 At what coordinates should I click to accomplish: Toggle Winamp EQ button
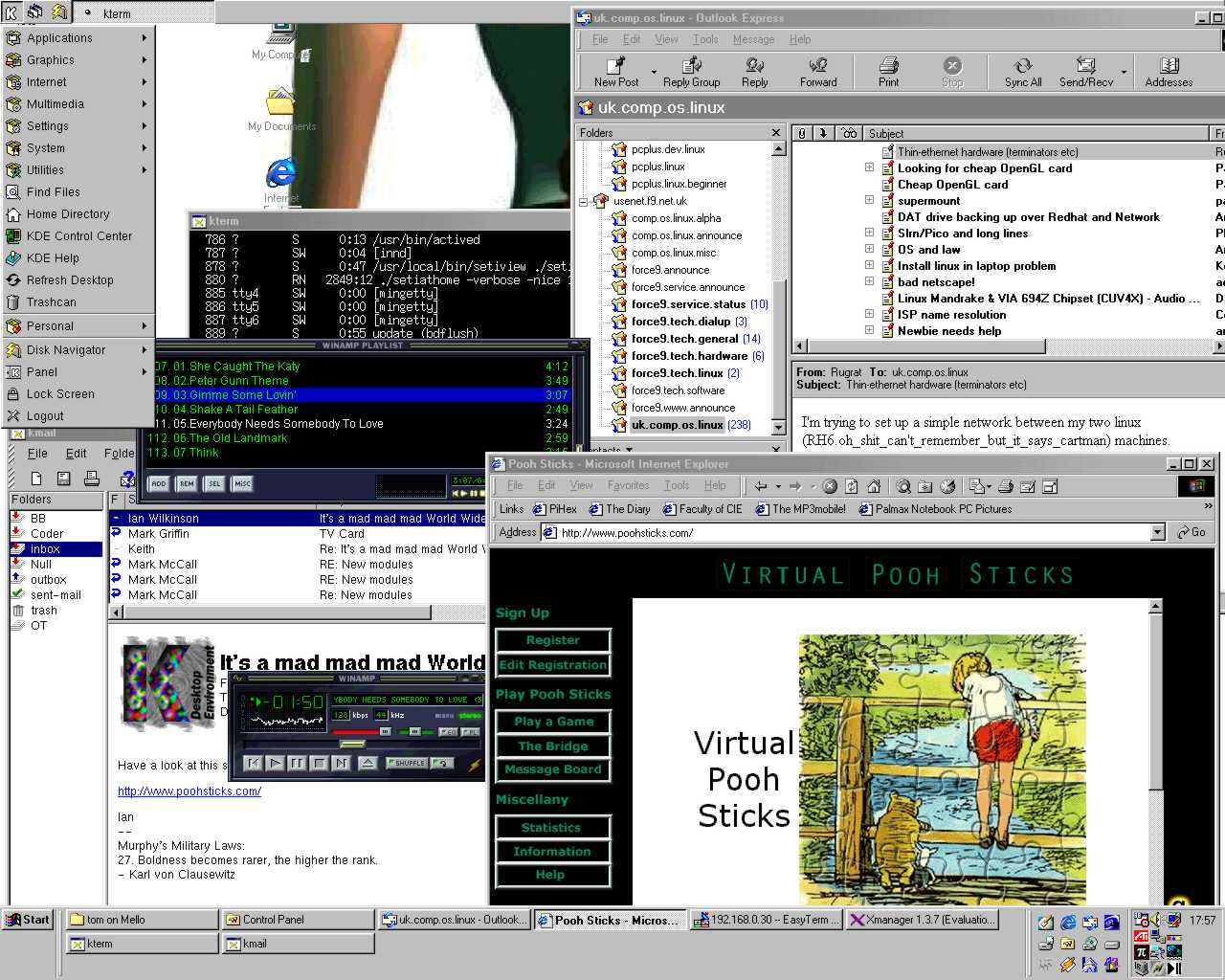(x=448, y=732)
